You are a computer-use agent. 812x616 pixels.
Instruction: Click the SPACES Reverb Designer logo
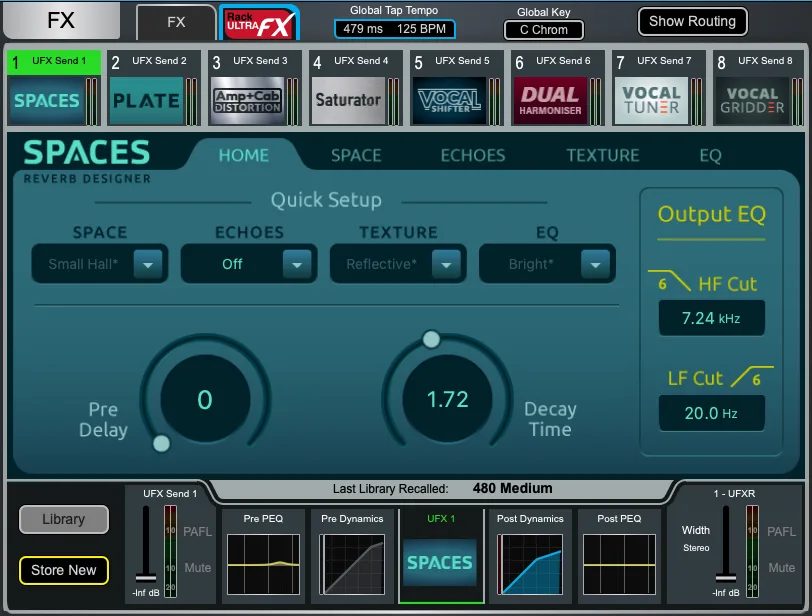point(87,162)
